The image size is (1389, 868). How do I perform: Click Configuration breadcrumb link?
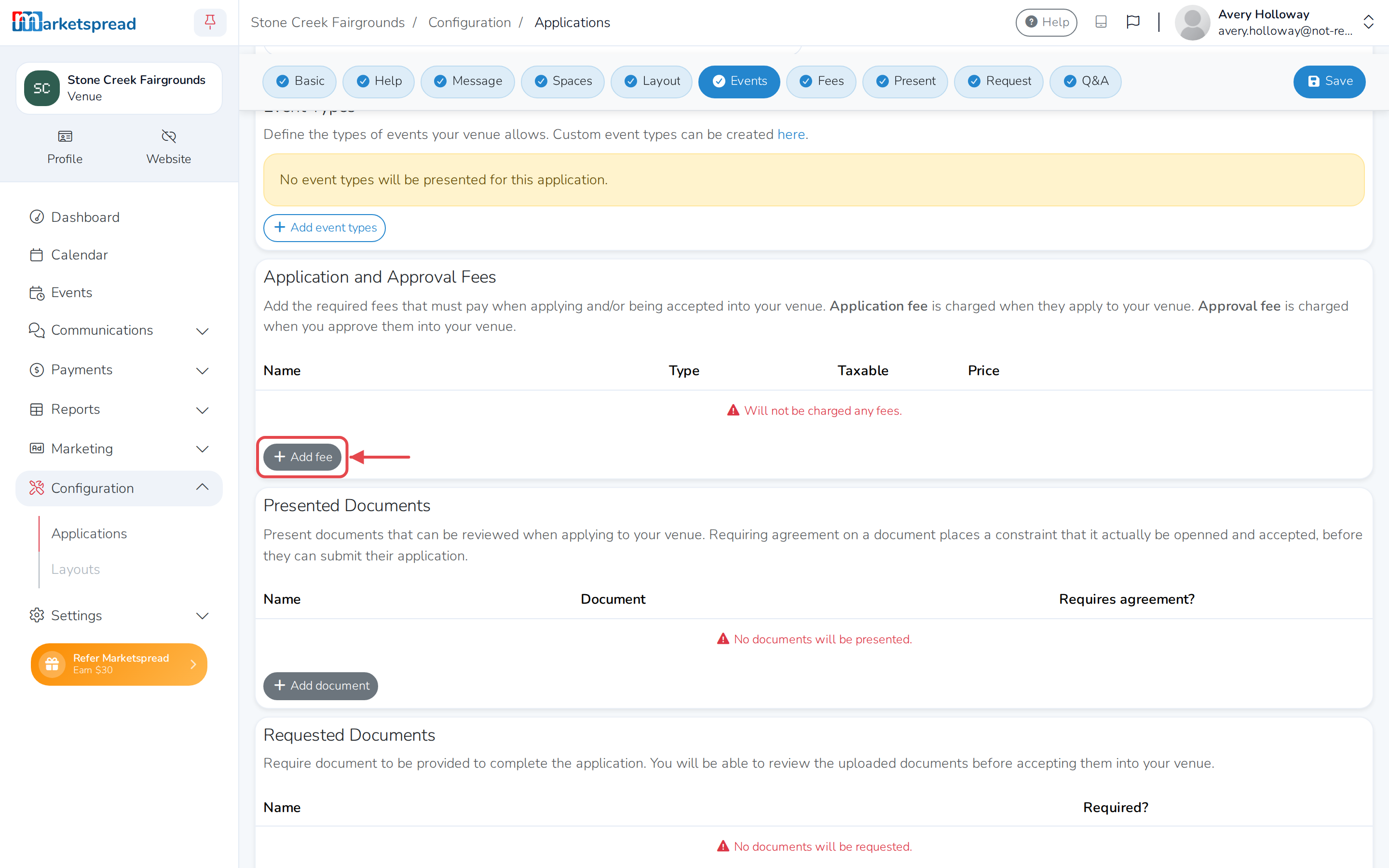[x=469, y=22]
